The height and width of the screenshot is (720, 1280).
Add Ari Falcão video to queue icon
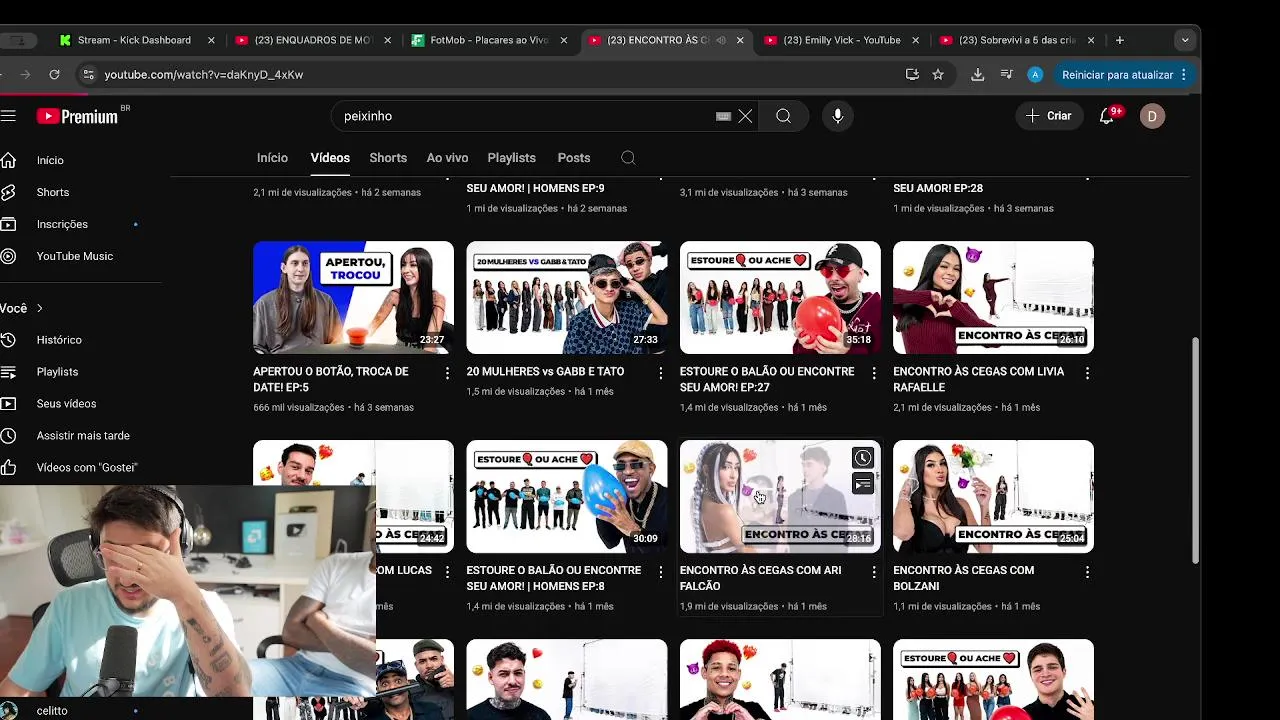pos(862,484)
